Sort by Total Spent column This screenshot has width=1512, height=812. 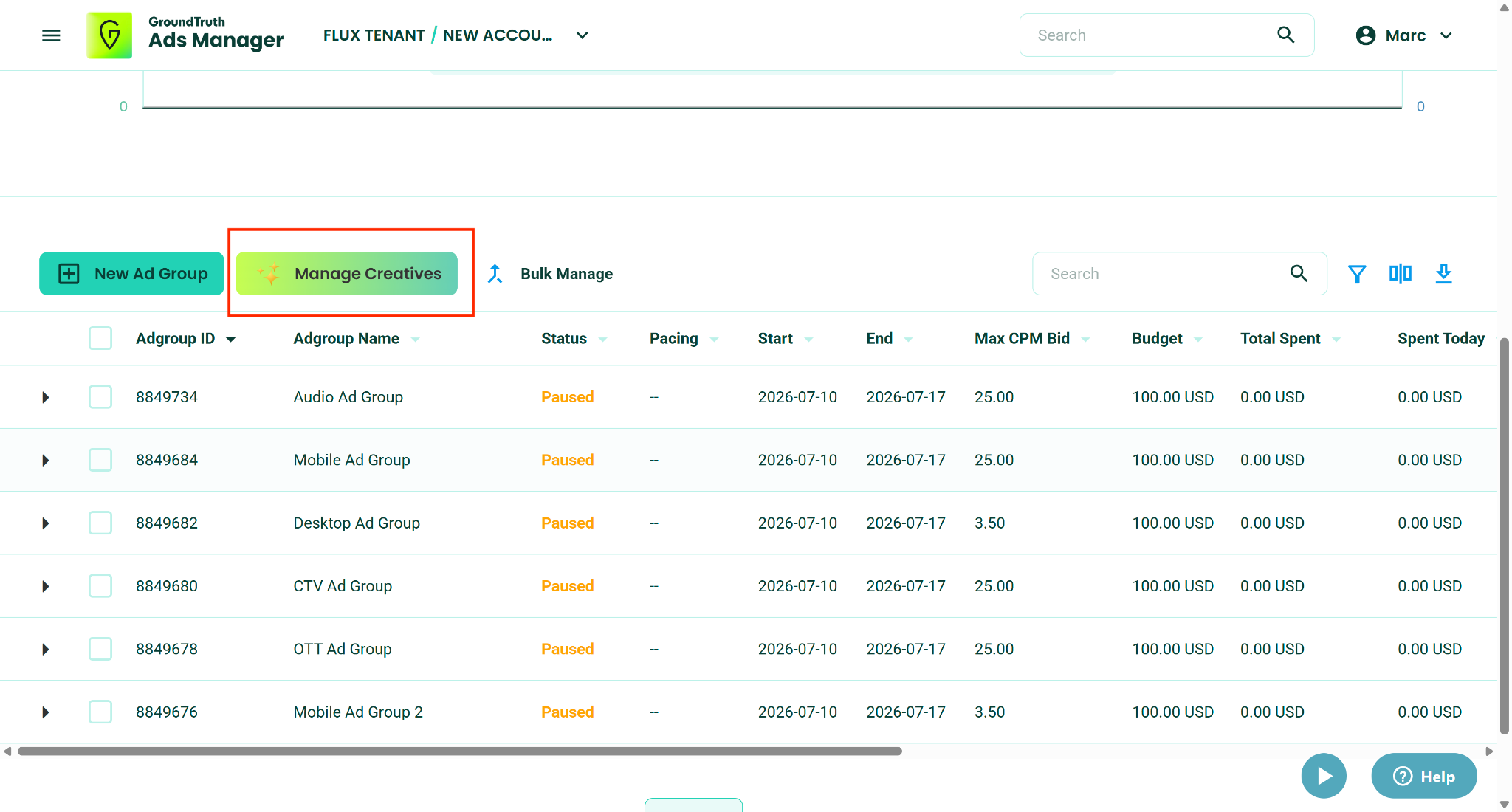(1290, 338)
